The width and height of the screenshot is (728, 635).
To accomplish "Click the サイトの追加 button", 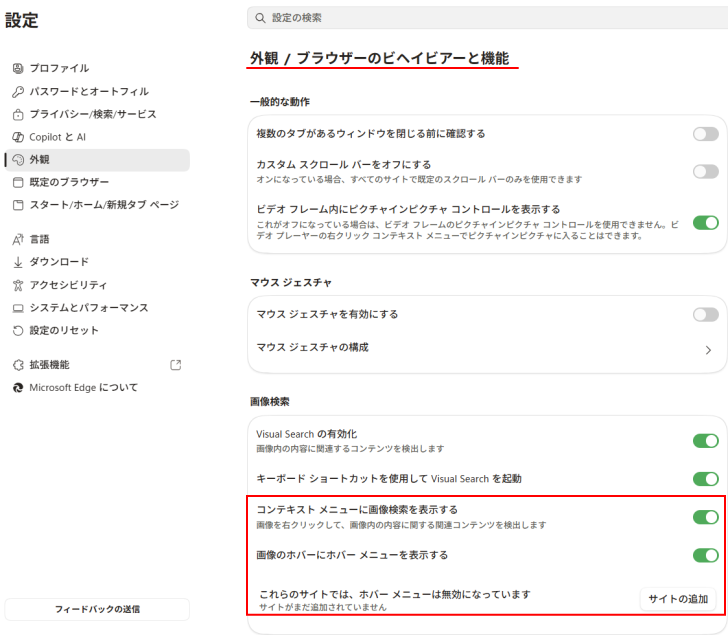I will coord(678,599).
